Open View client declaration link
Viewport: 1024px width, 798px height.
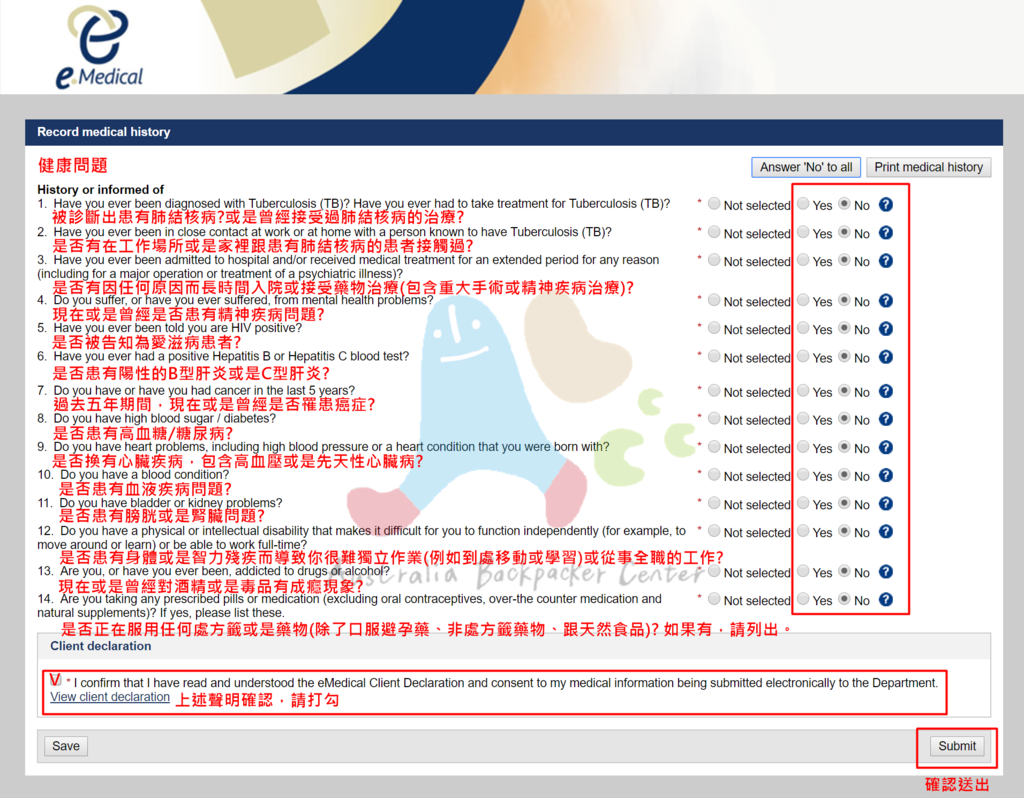110,697
